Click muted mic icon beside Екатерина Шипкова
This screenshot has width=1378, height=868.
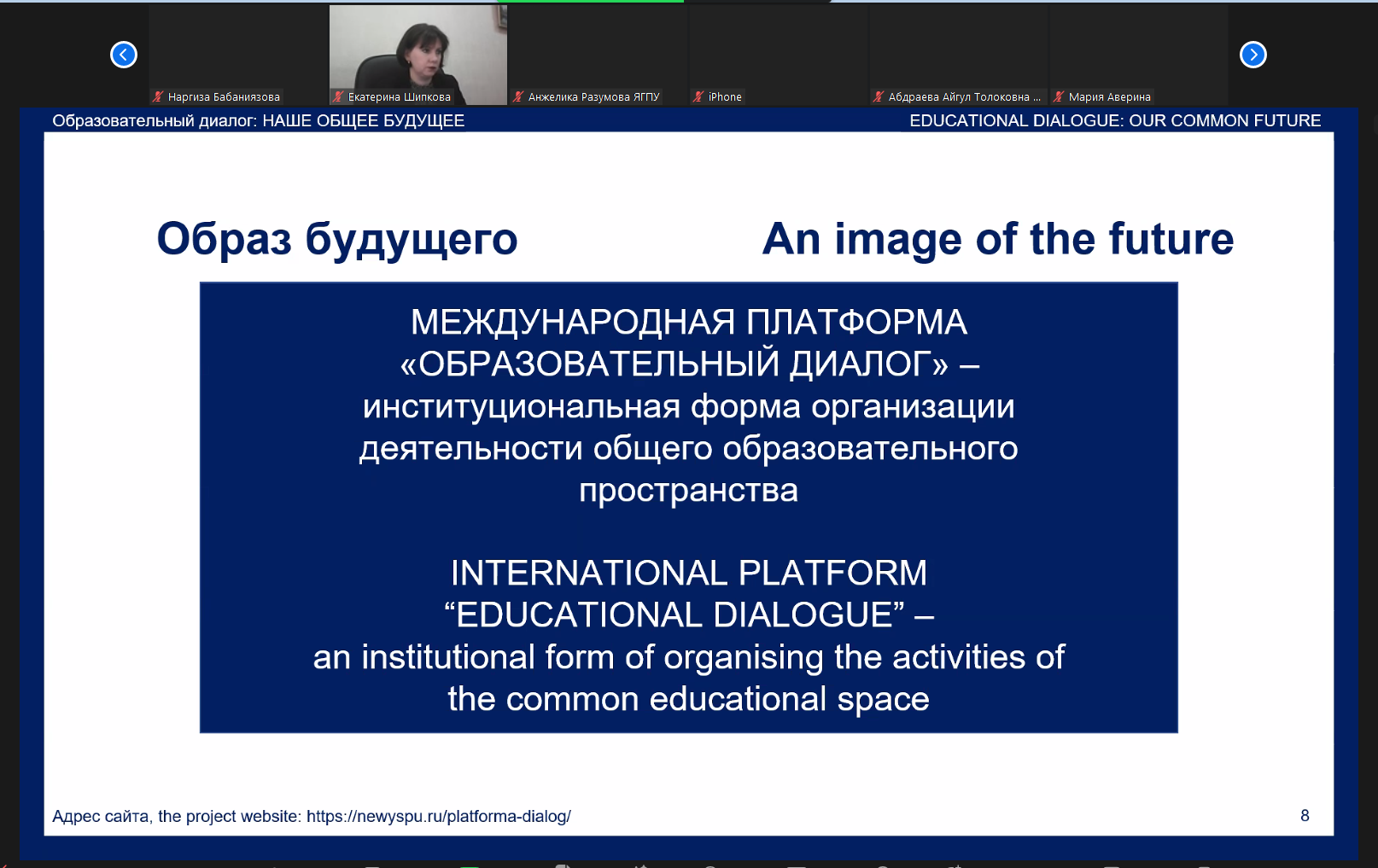tap(338, 97)
